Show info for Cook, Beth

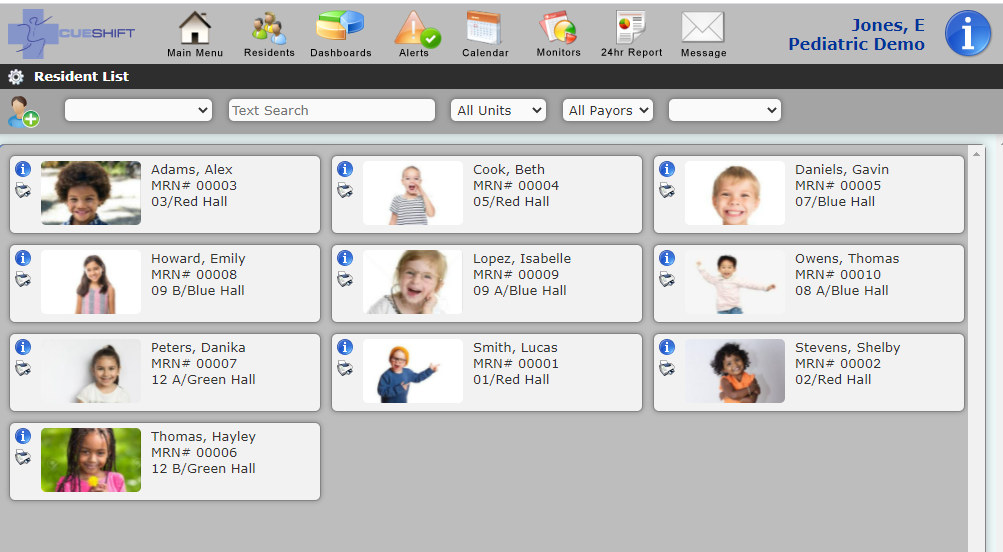(345, 169)
